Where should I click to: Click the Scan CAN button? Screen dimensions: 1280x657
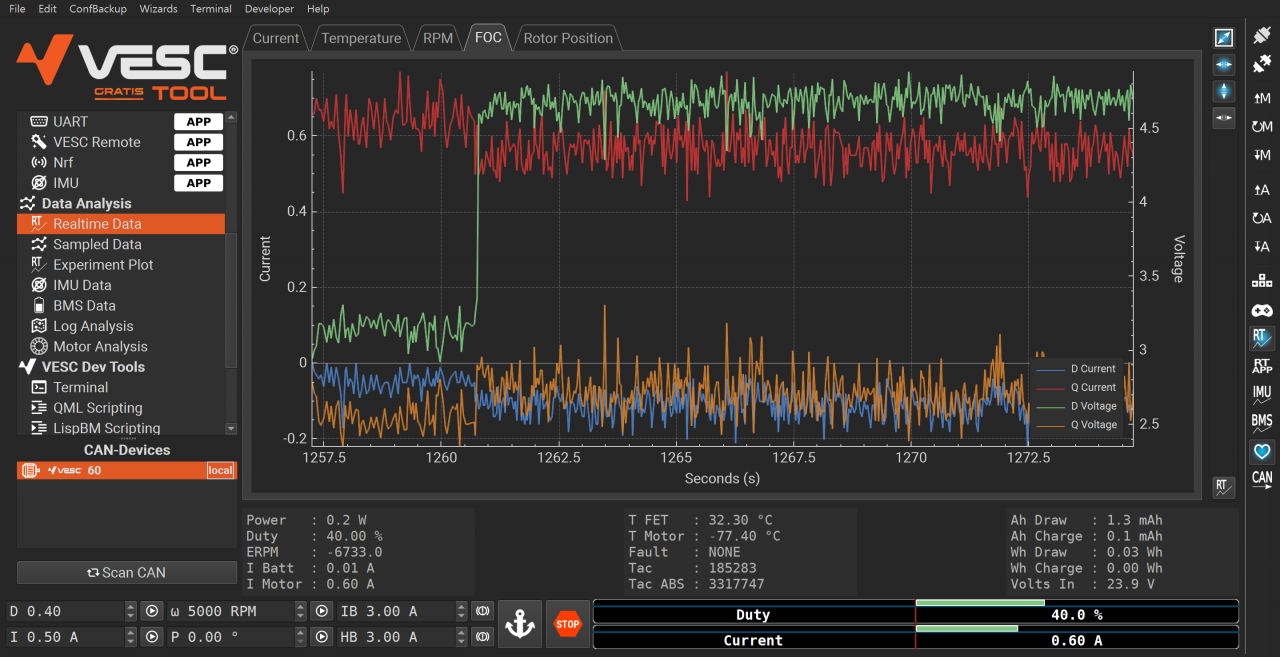[127, 573]
